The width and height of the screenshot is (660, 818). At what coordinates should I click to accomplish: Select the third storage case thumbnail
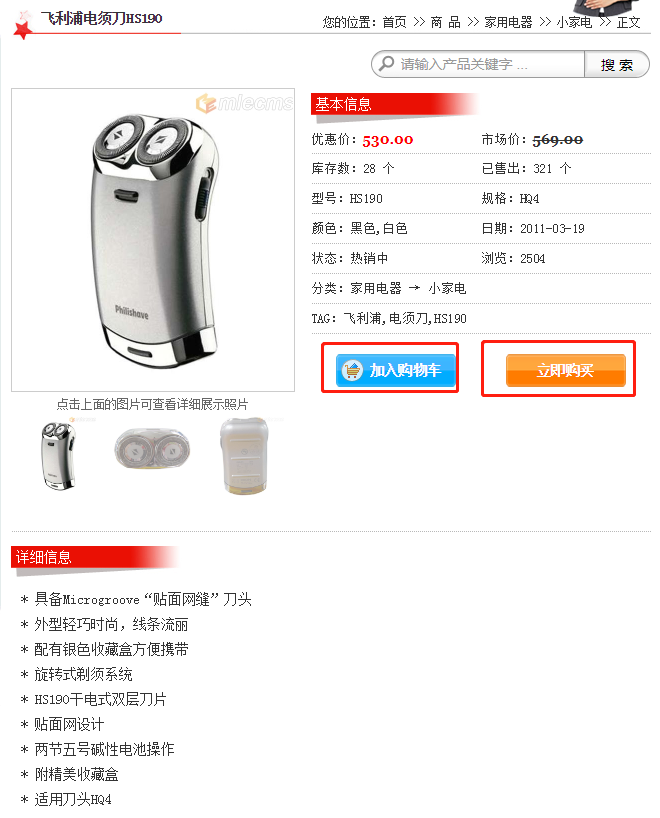pos(244,456)
